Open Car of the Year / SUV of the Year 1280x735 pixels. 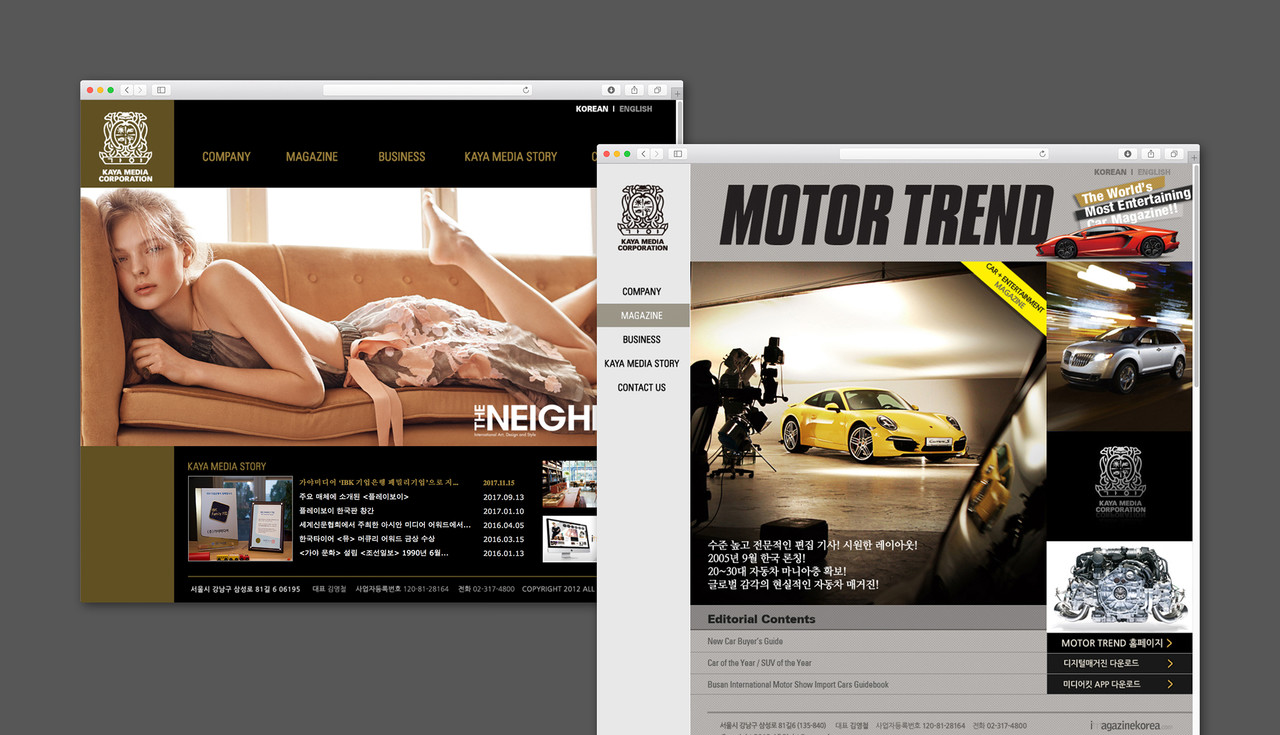(760, 663)
